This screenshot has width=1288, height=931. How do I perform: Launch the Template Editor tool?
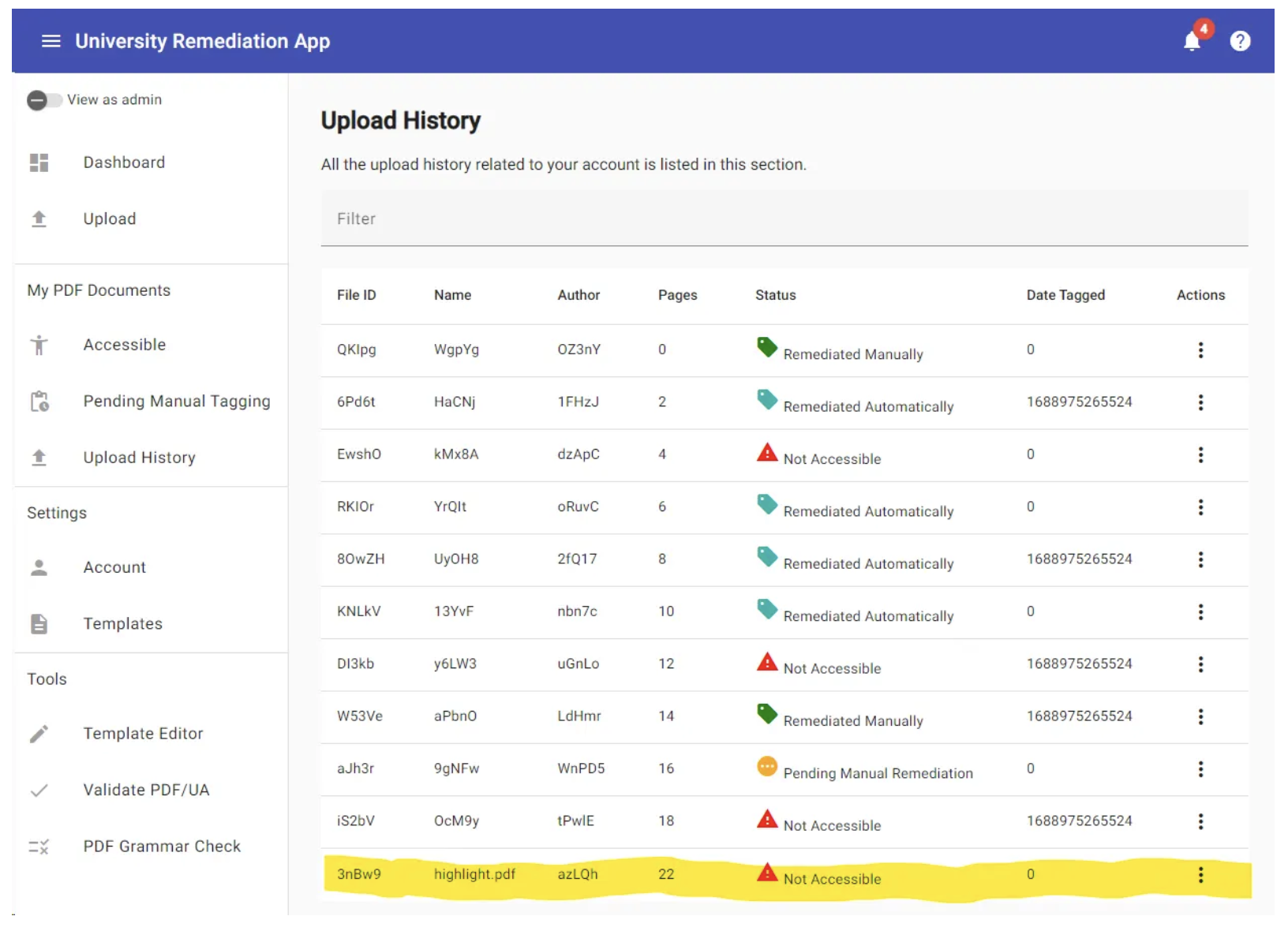pyautogui.click(x=144, y=734)
